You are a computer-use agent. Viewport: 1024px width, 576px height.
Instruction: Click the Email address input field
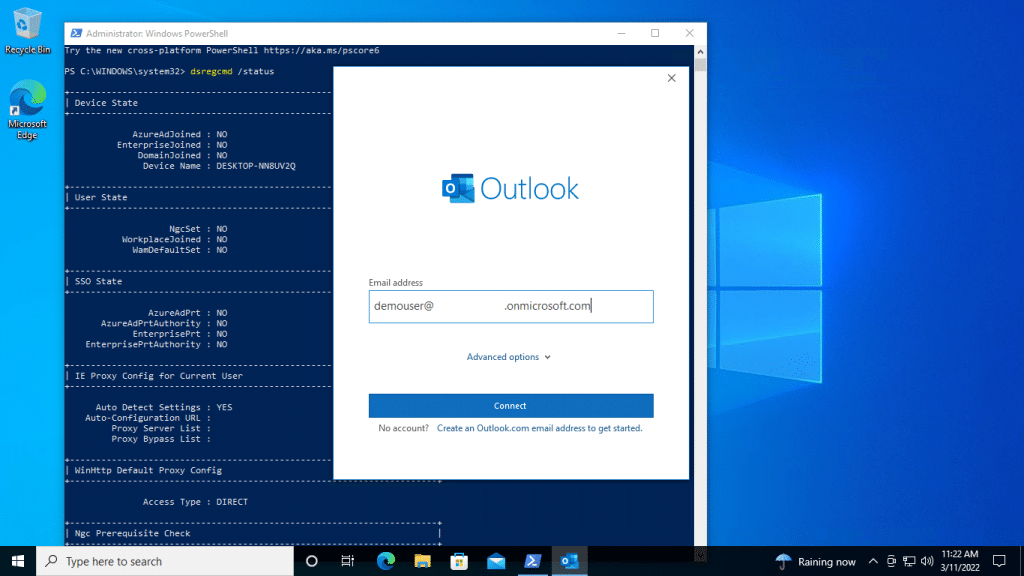click(511, 306)
